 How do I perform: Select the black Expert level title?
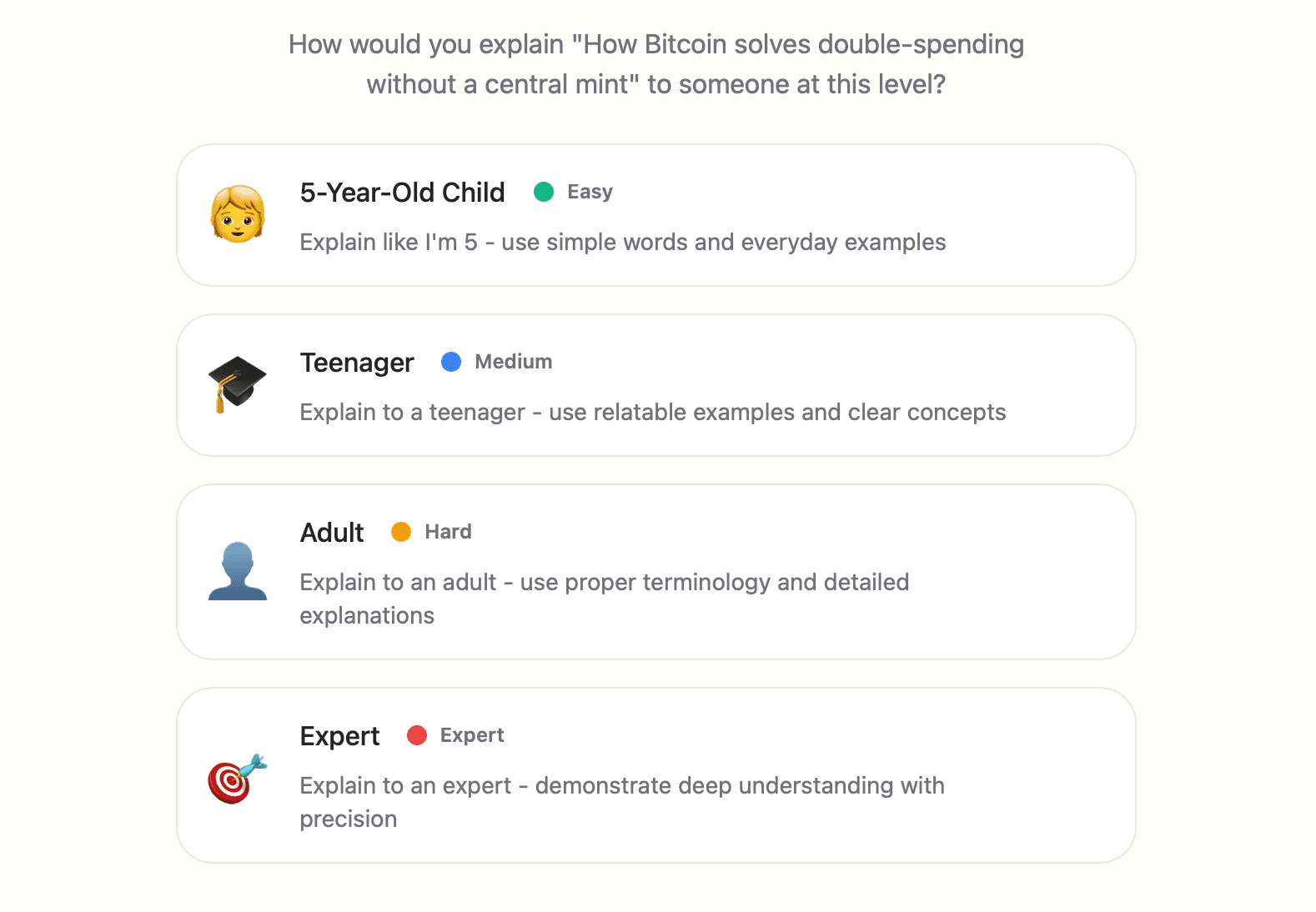pos(339,736)
